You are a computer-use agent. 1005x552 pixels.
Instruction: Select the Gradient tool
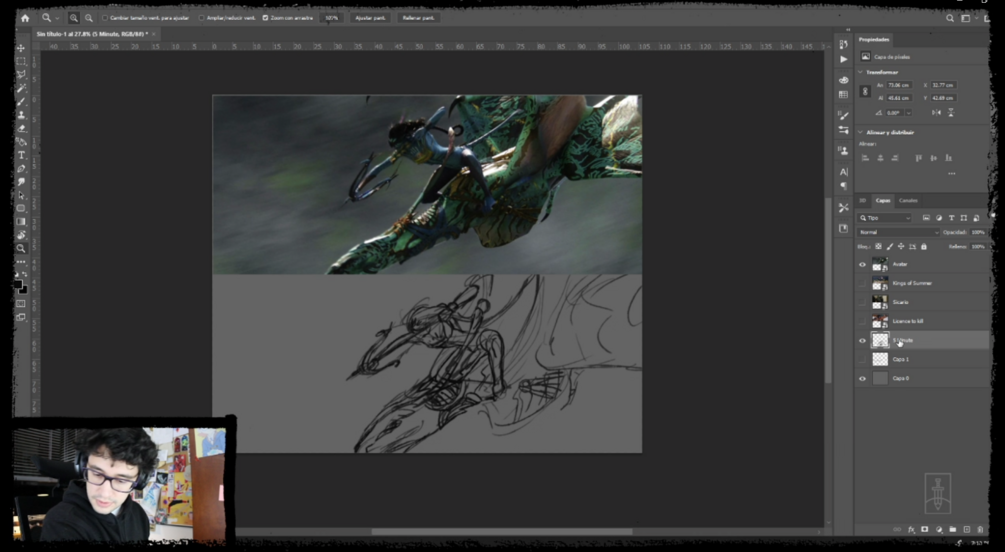coord(21,222)
